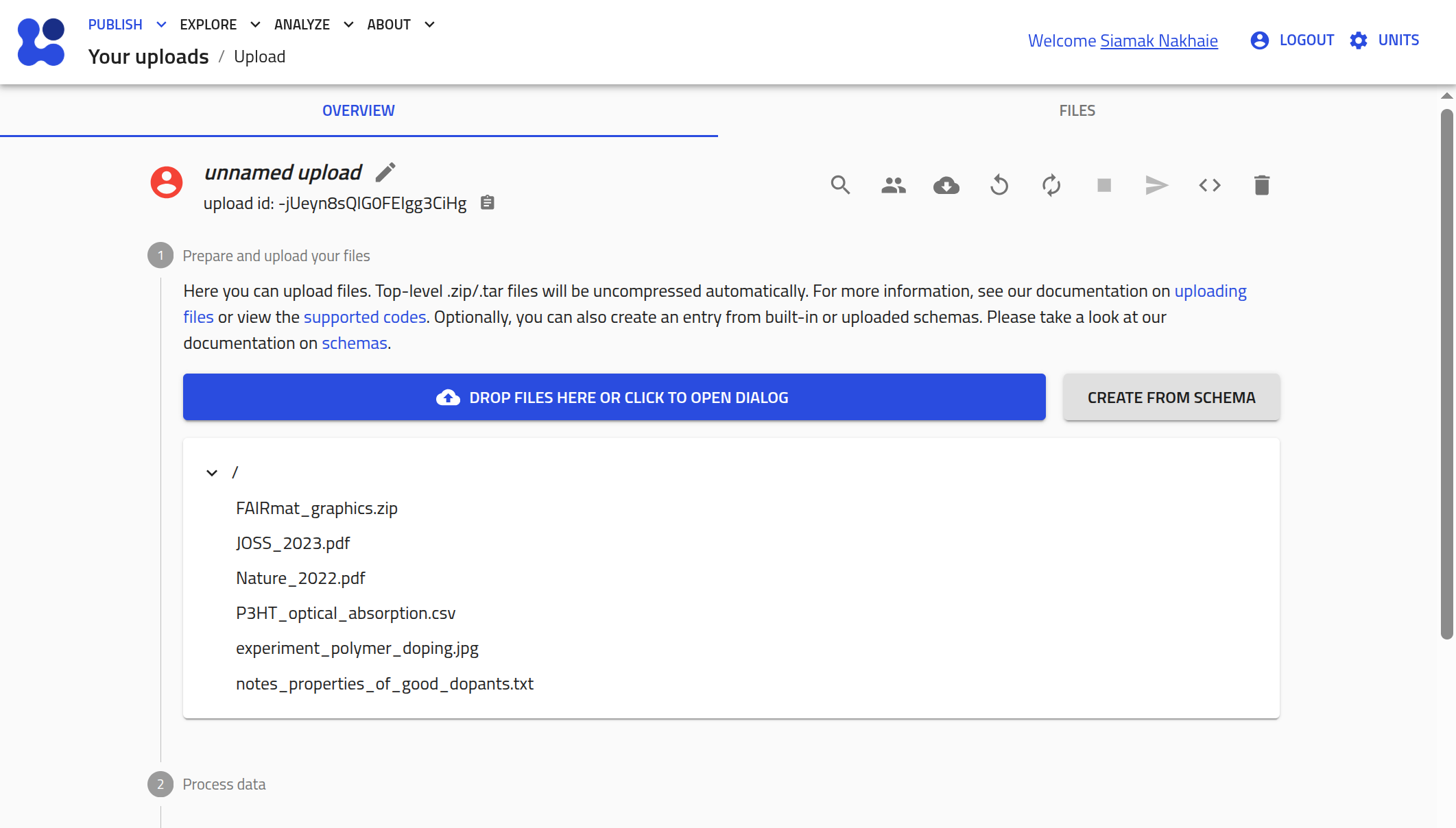Copy the upload id to clipboard
1456x828 pixels.
coord(487,202)
